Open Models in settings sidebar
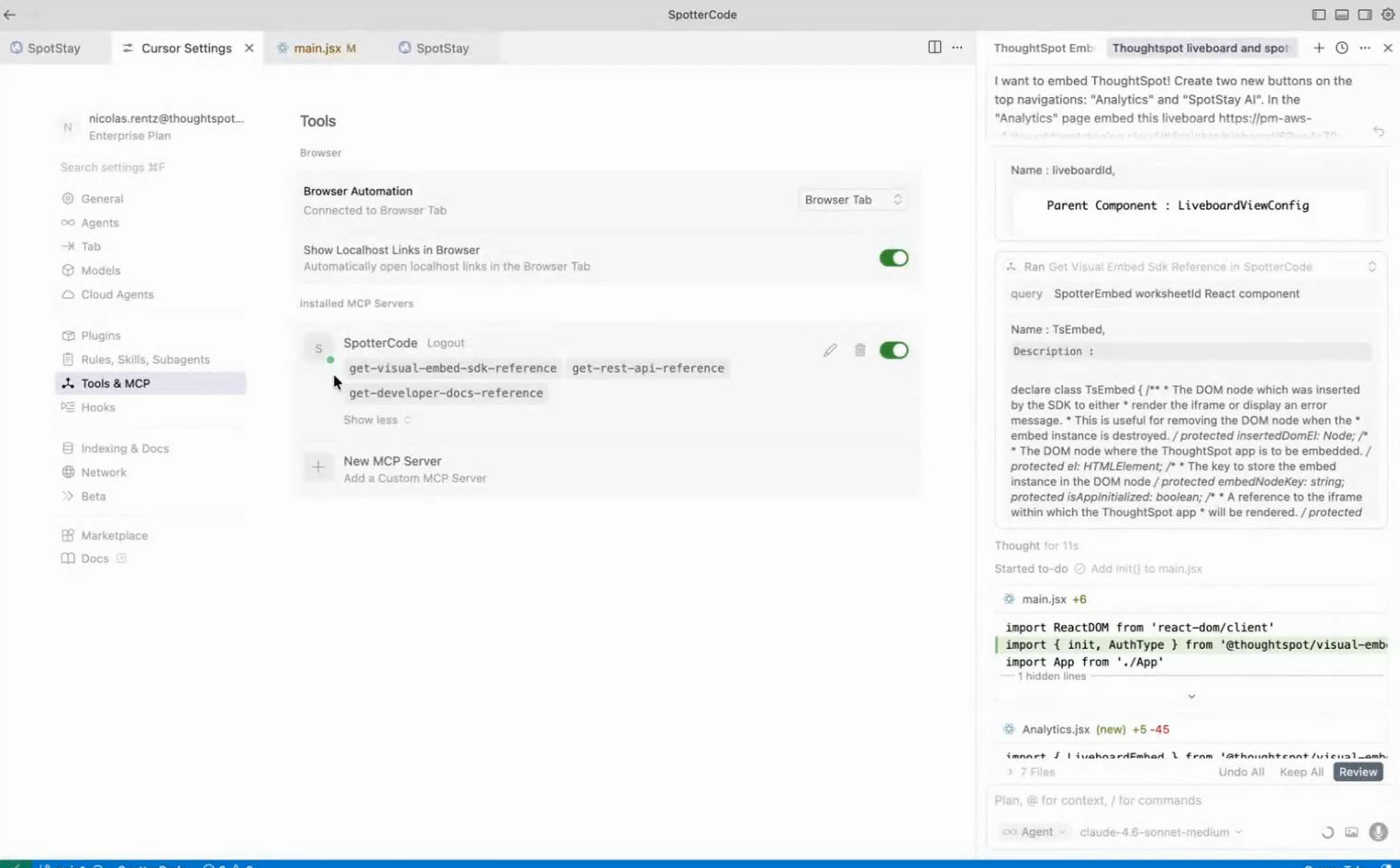Viewport: 1400px width, 868px height. (x=101, y=271)
